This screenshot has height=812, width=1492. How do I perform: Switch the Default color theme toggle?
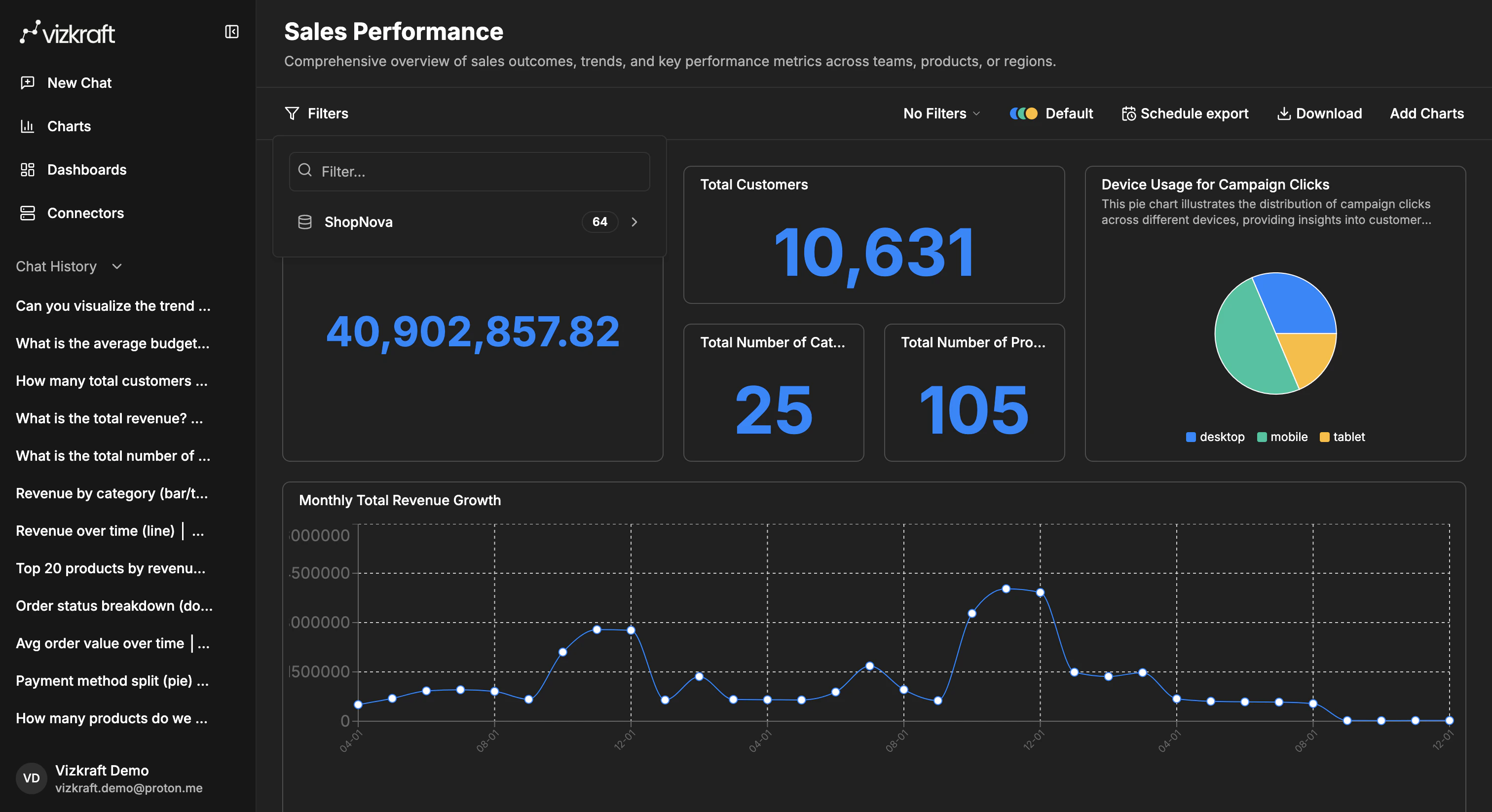pos(1023,113)
